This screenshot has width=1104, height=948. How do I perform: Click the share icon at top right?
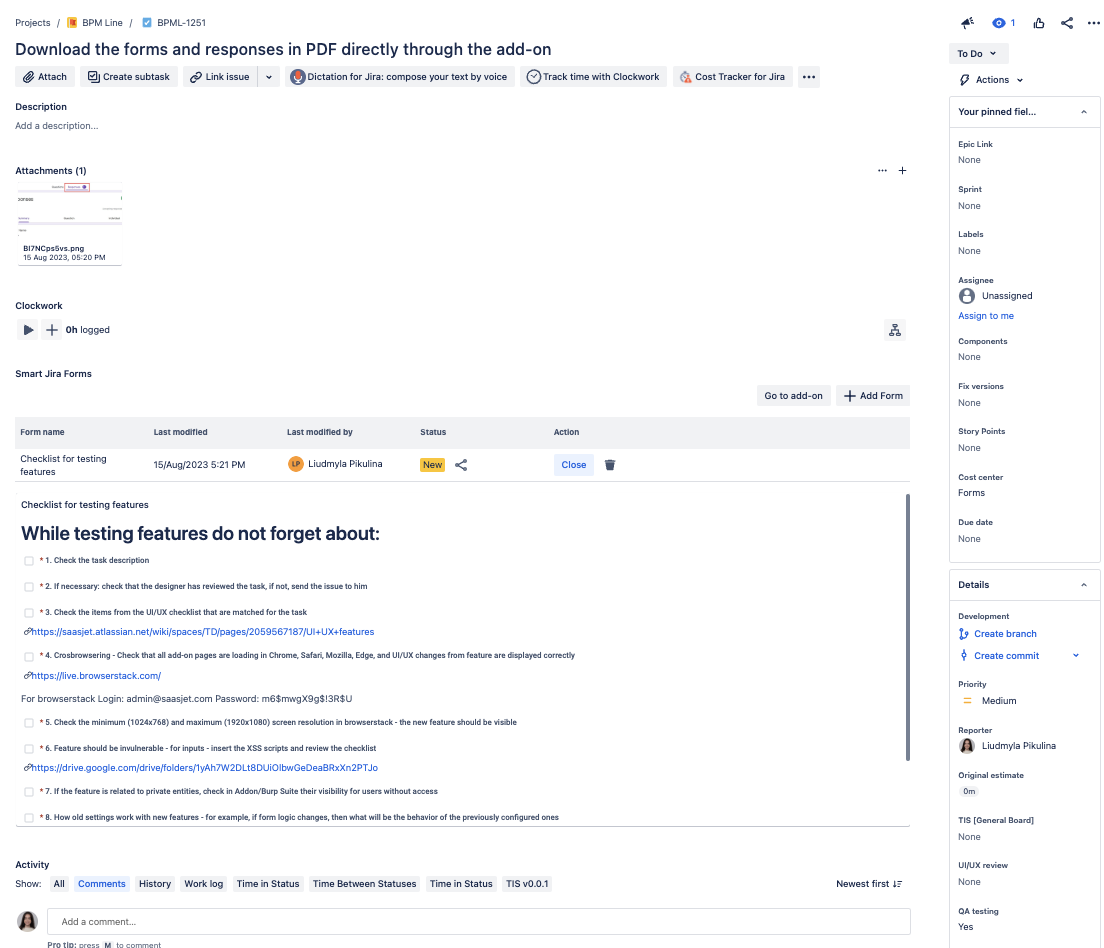point(1067,23)
